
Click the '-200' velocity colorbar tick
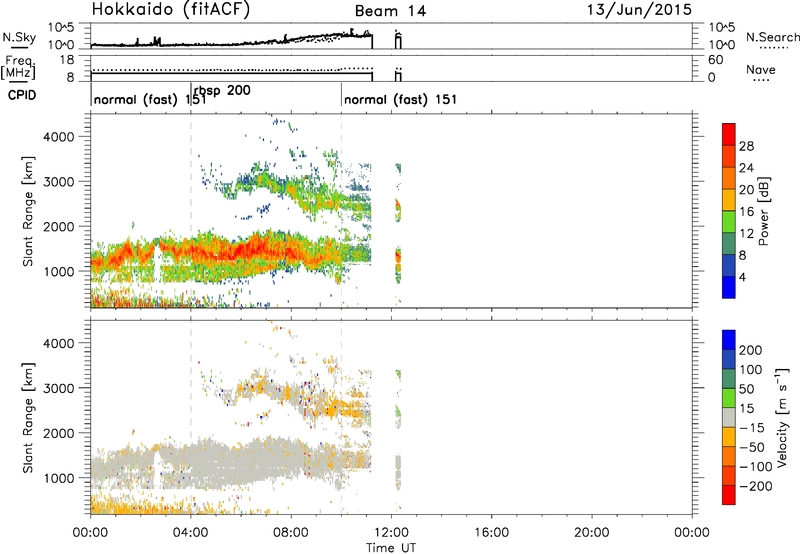click(x=755, y=486)
